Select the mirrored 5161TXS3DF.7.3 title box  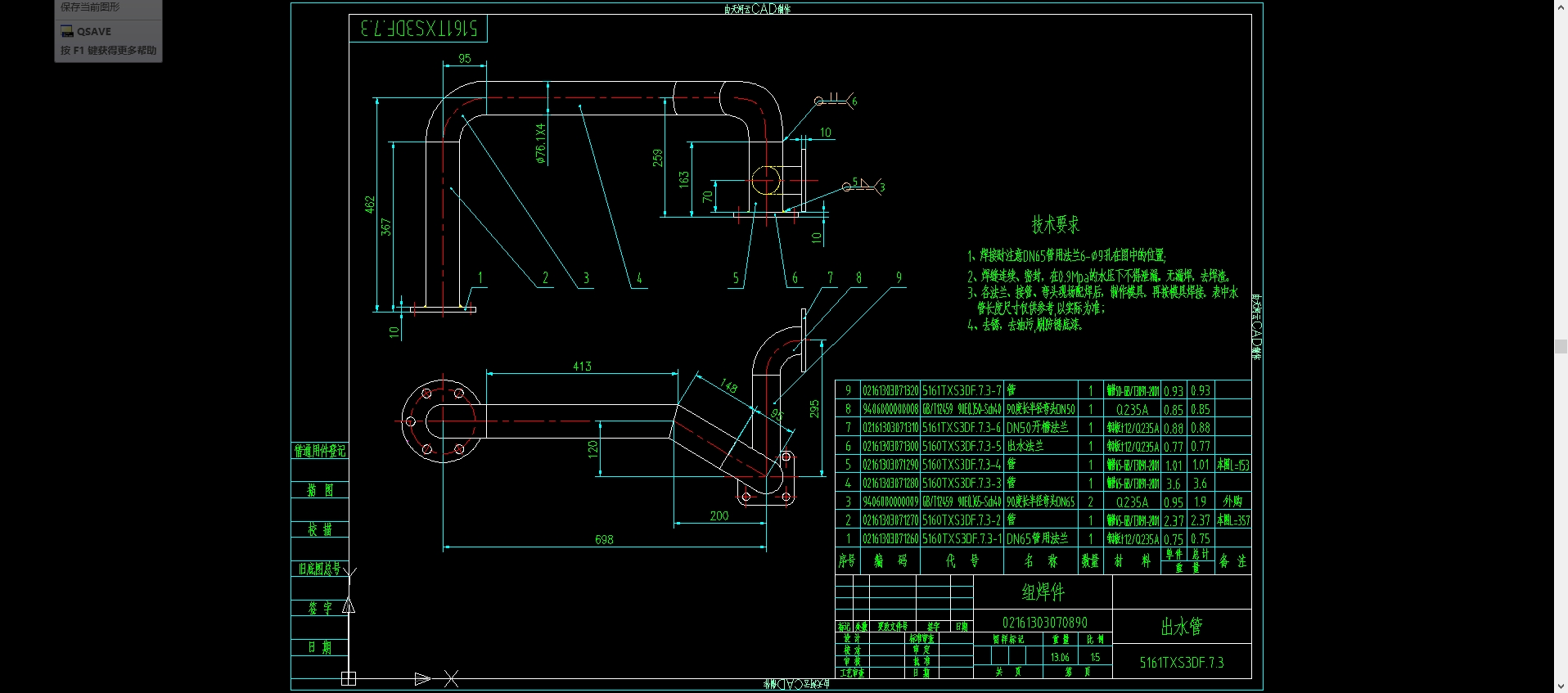419,29
